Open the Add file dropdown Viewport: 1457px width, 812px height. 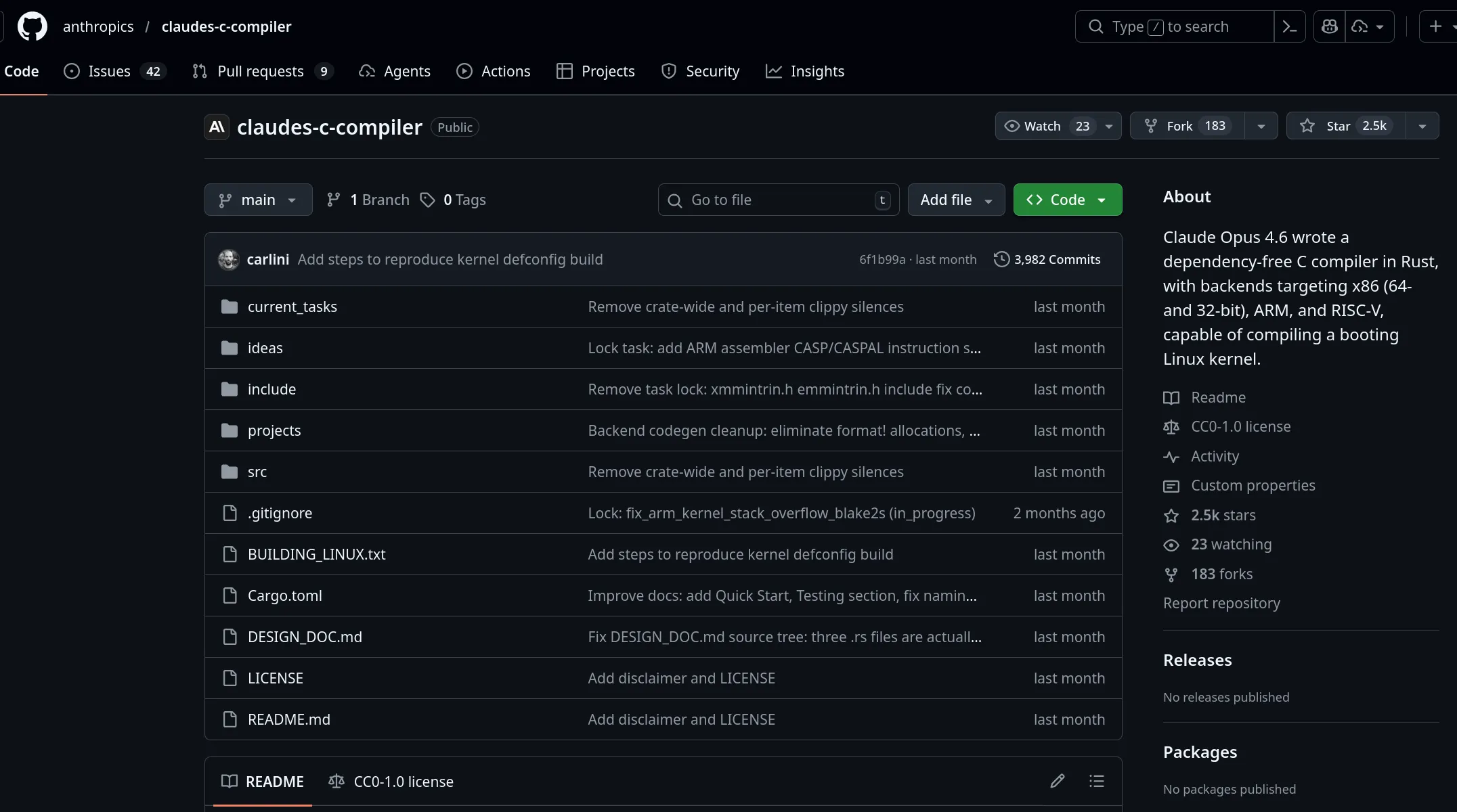click(x=956, y=200)
